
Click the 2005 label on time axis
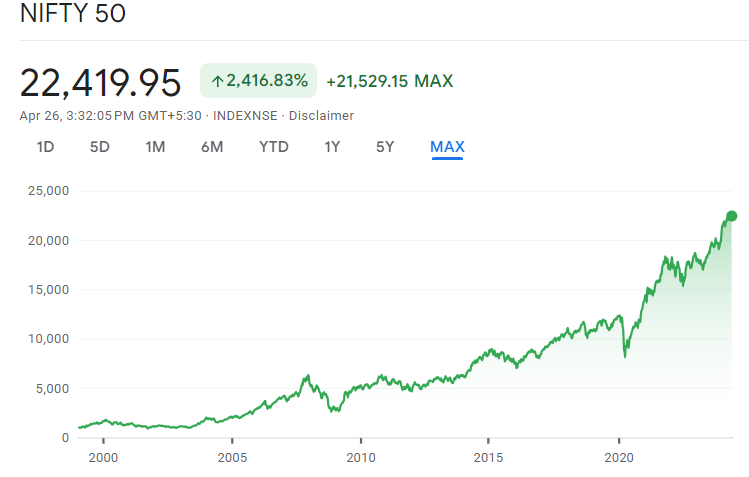[232, 457]
